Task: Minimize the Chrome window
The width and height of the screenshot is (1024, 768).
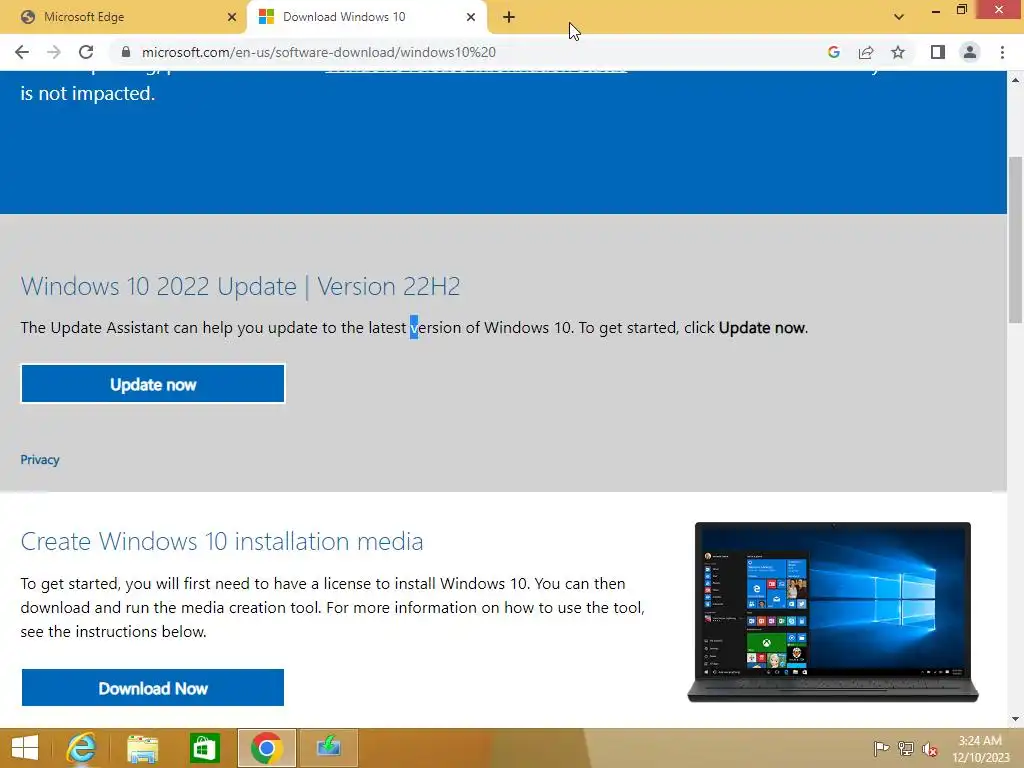Action: (x=936, y=10)
